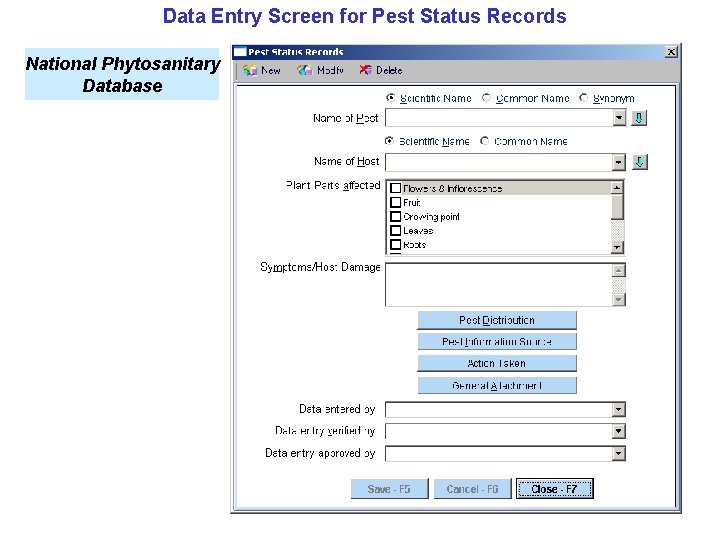Open the Data entry approved by dropdown
720x540 pixels.
coord(619,453)
